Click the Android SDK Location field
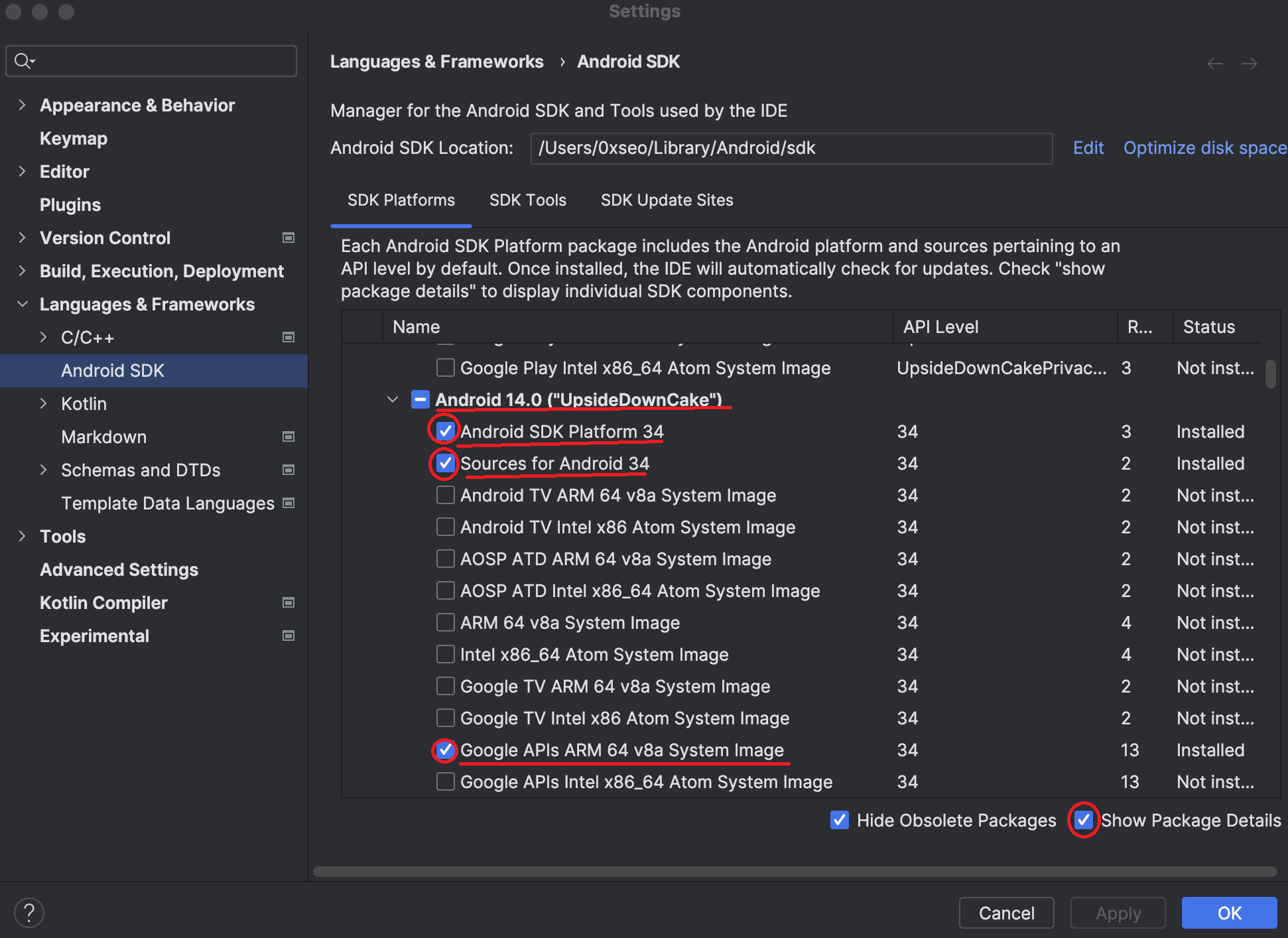The width and height of the screenshot is (1288, 938). pyautogui.click(x=791, y=148)
